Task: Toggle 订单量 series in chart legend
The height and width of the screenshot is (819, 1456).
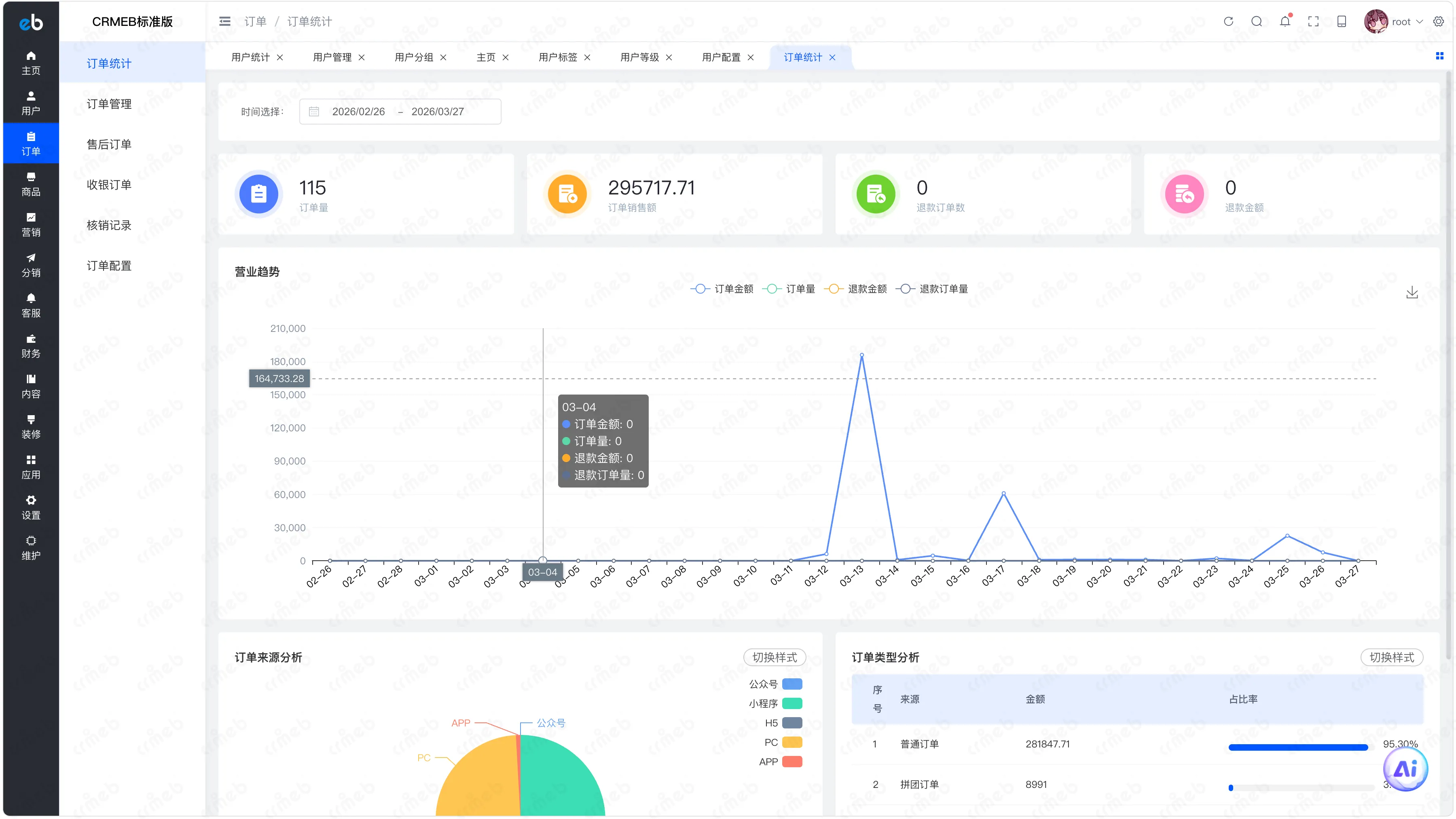Action: click(x=789, y=289)
